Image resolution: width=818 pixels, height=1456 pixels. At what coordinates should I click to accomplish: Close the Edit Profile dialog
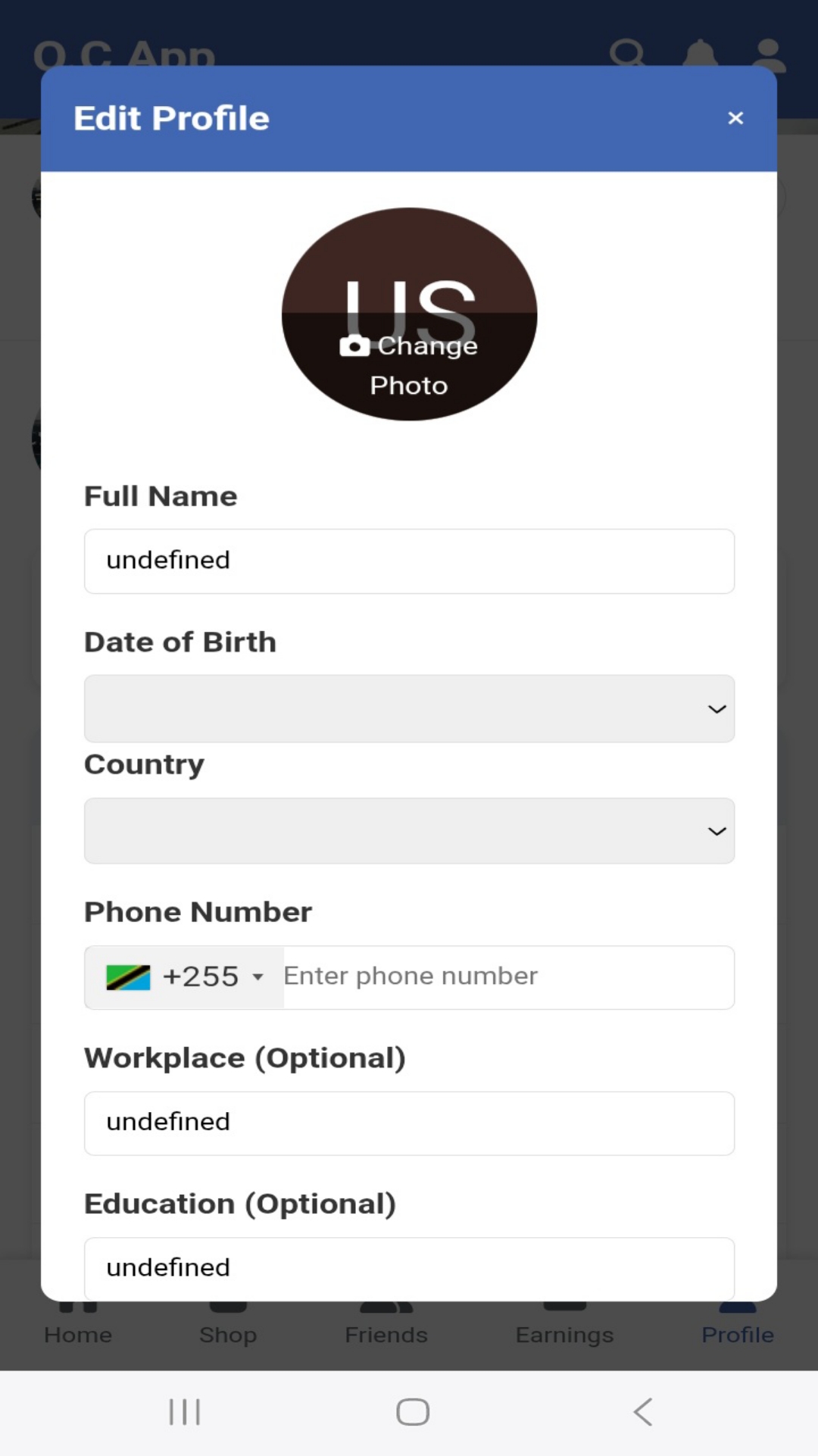click(x=735, y=118)
